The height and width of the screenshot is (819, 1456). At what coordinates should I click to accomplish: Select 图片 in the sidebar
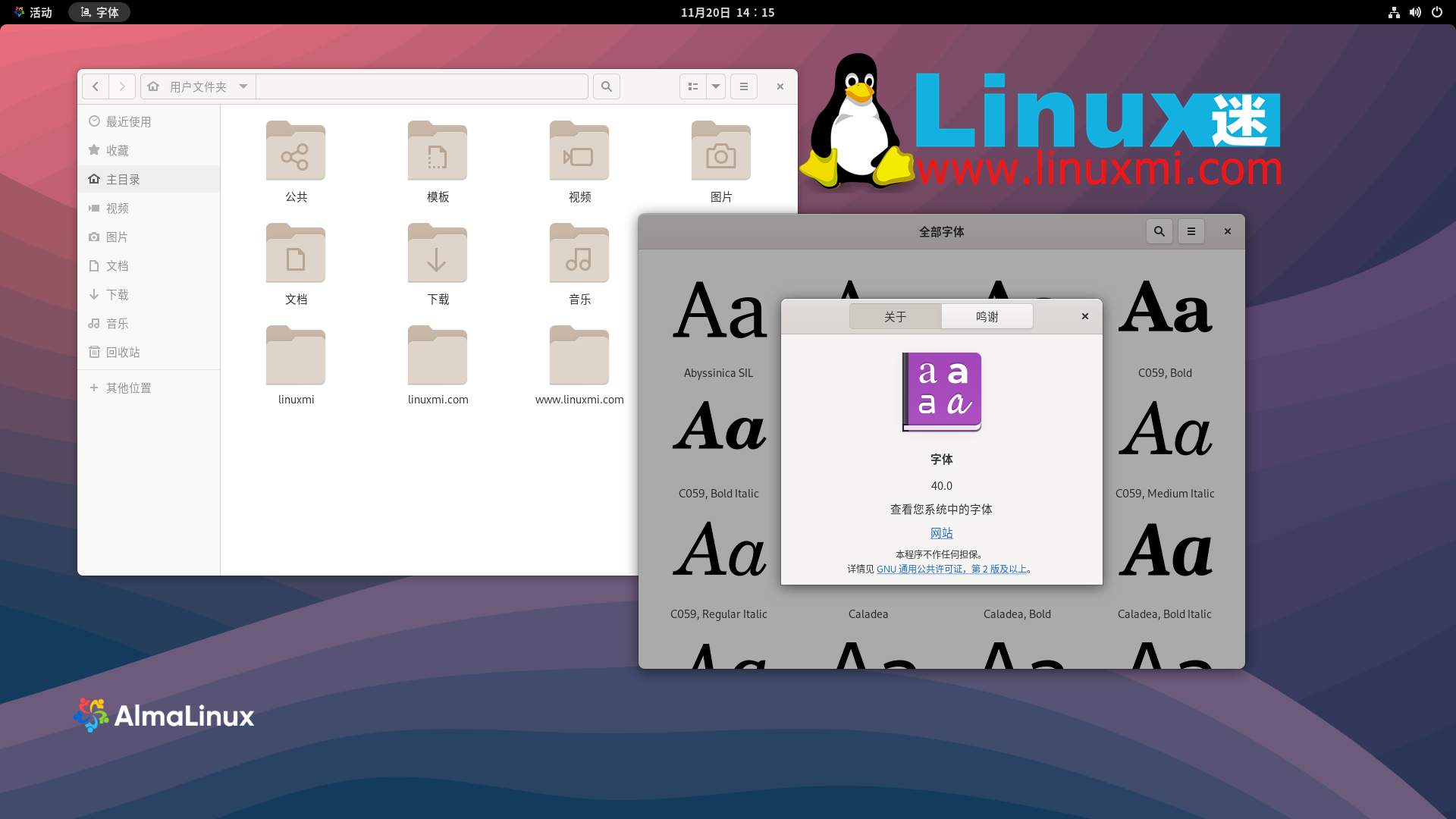[x=149, y=237]
